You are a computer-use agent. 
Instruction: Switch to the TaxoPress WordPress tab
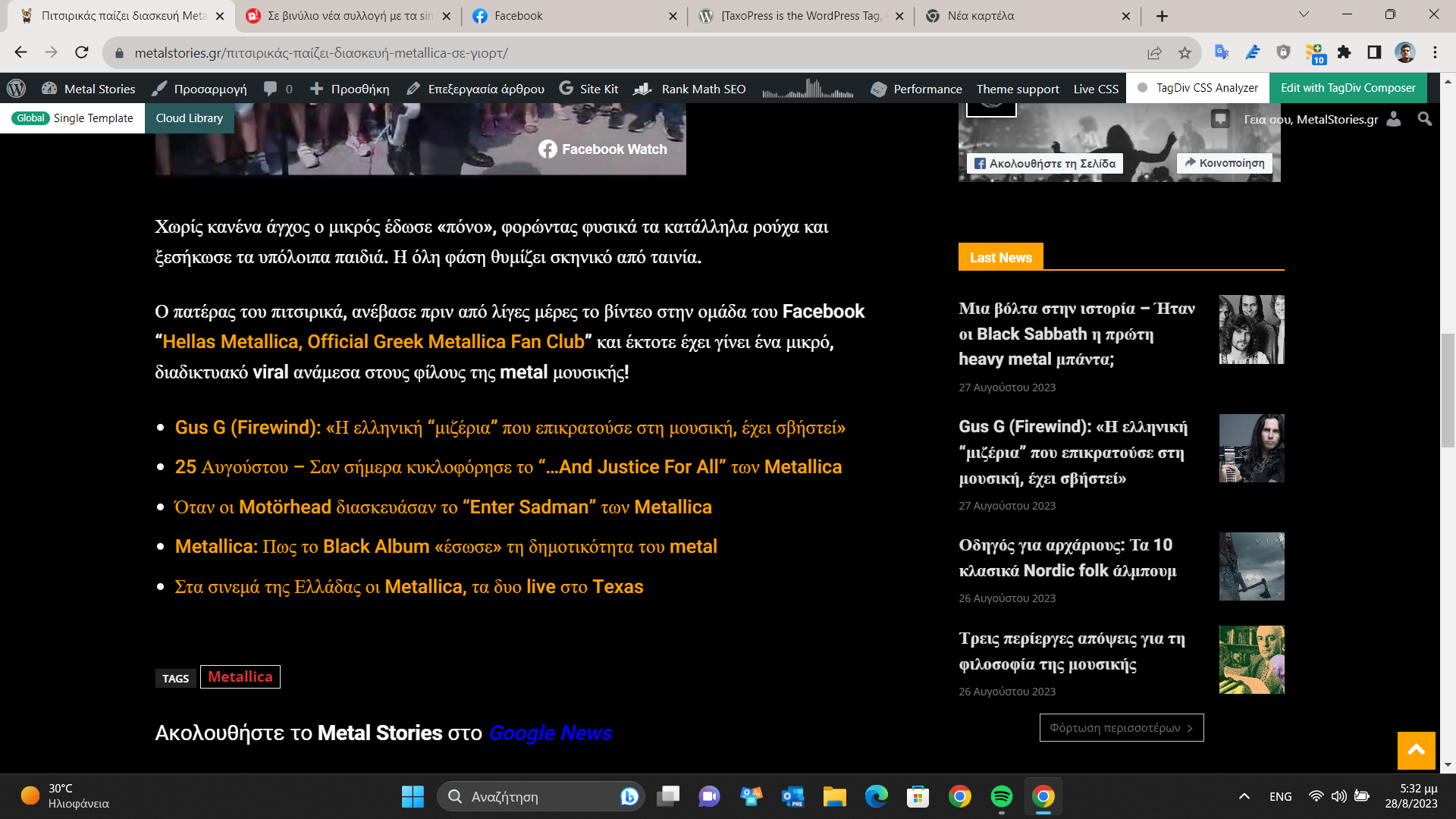pos(801,16)
